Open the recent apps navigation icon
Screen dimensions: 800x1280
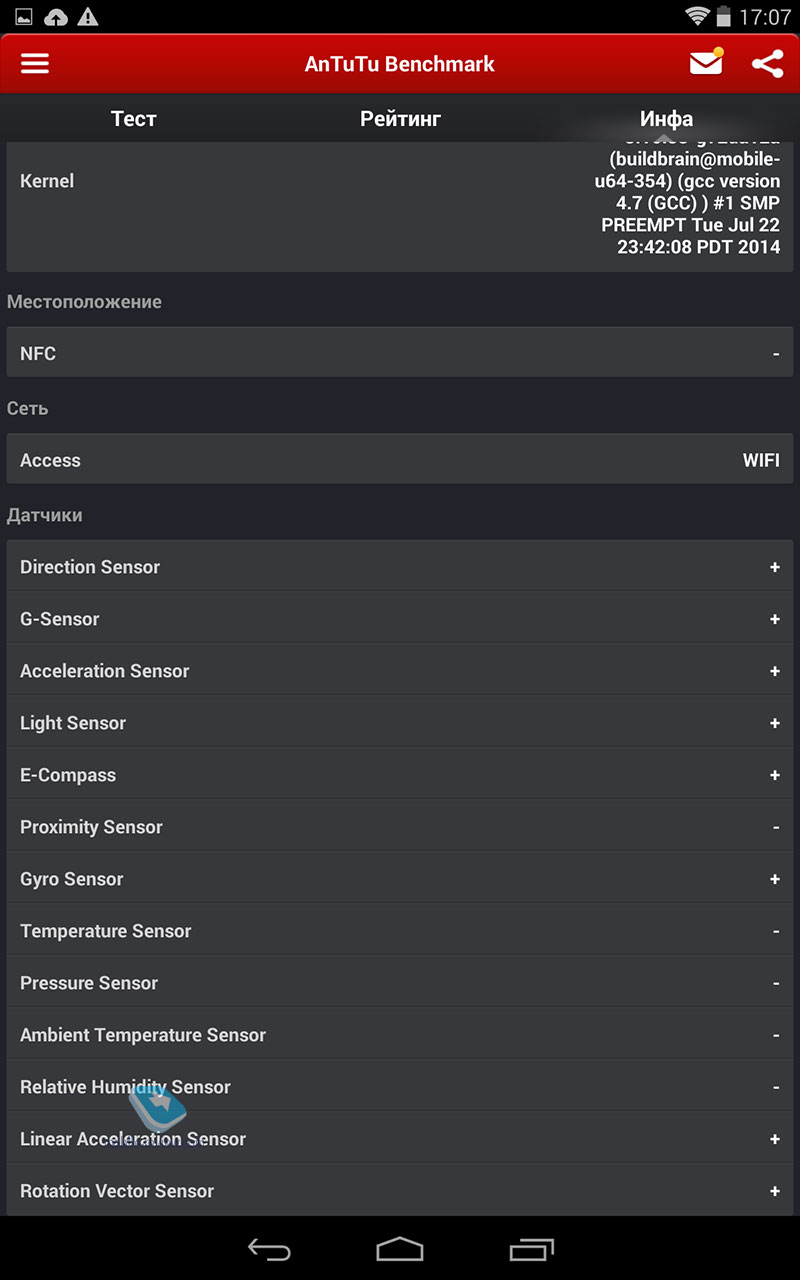pyautogui.click(x=531, y=1249)
